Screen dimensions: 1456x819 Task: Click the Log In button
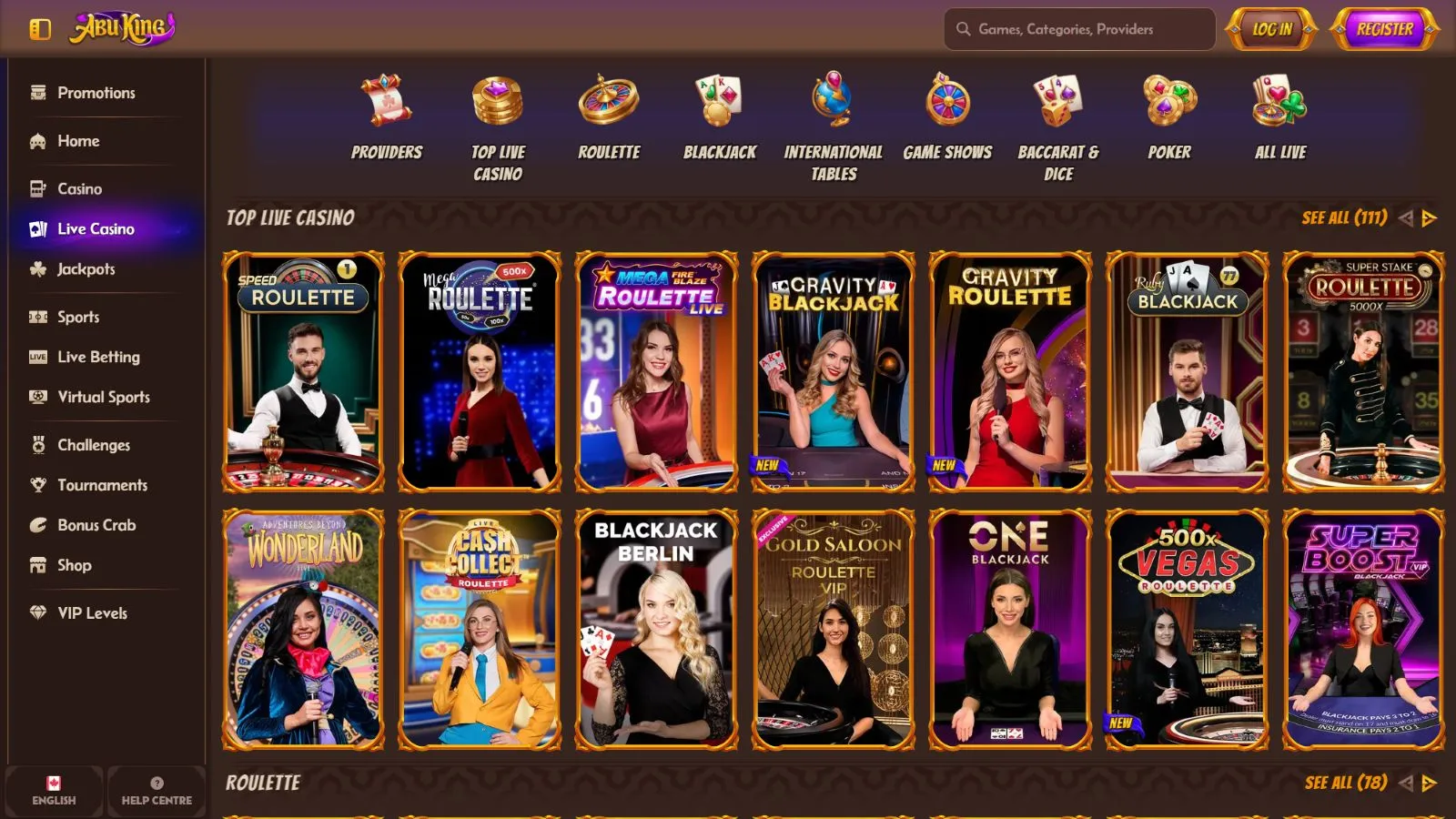point(1271,29)
